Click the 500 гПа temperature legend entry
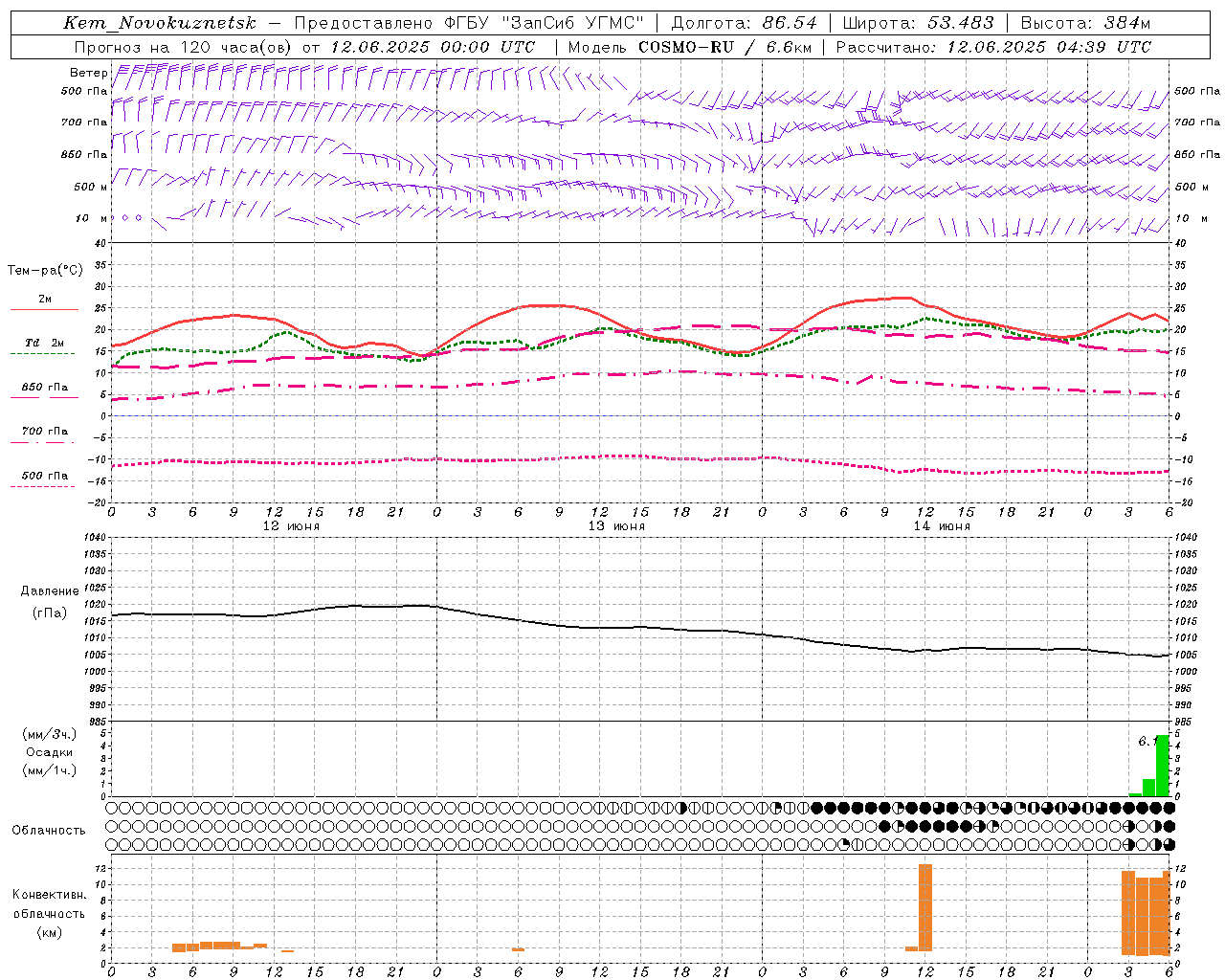The width and height of the screenshot is (1225, 980). (x=44, y=479)
